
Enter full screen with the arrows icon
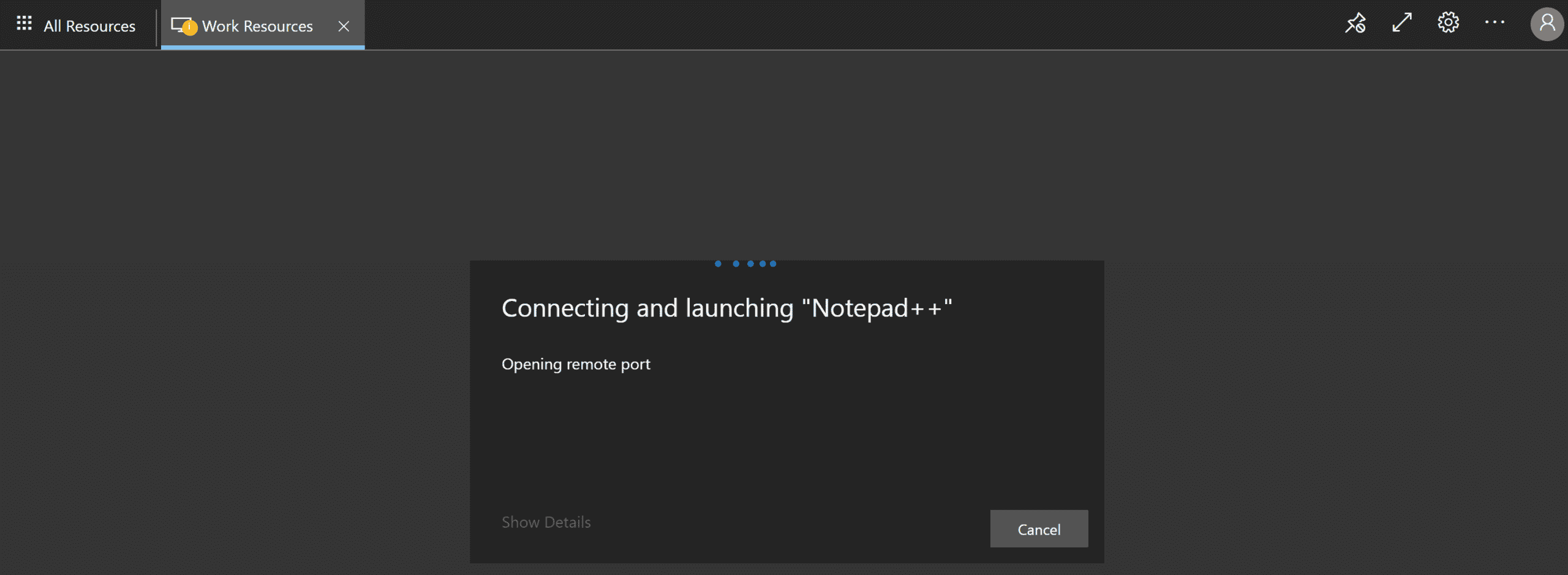point(1401,23)
